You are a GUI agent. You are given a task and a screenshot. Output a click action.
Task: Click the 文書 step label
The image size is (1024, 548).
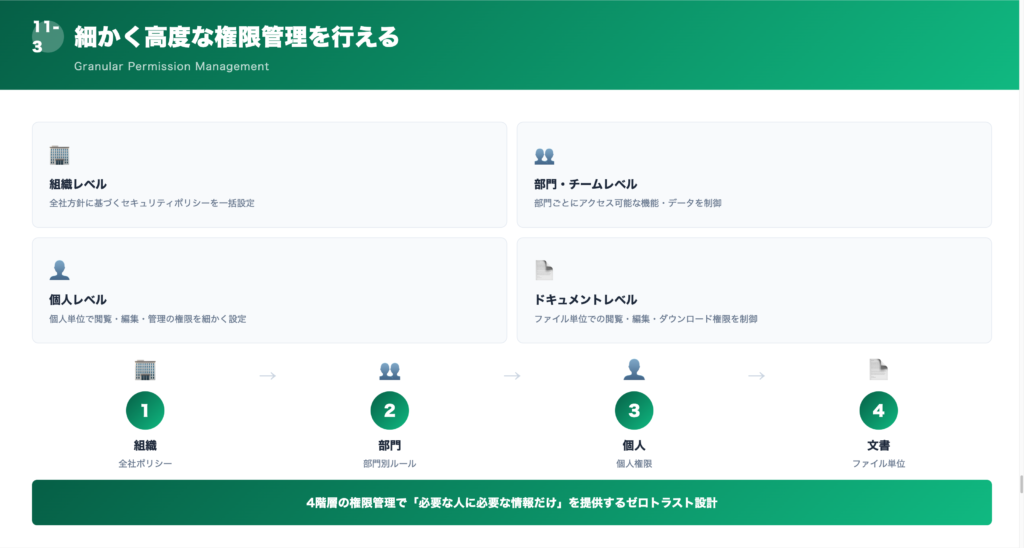pyautogui.click(x=878, y=445)
